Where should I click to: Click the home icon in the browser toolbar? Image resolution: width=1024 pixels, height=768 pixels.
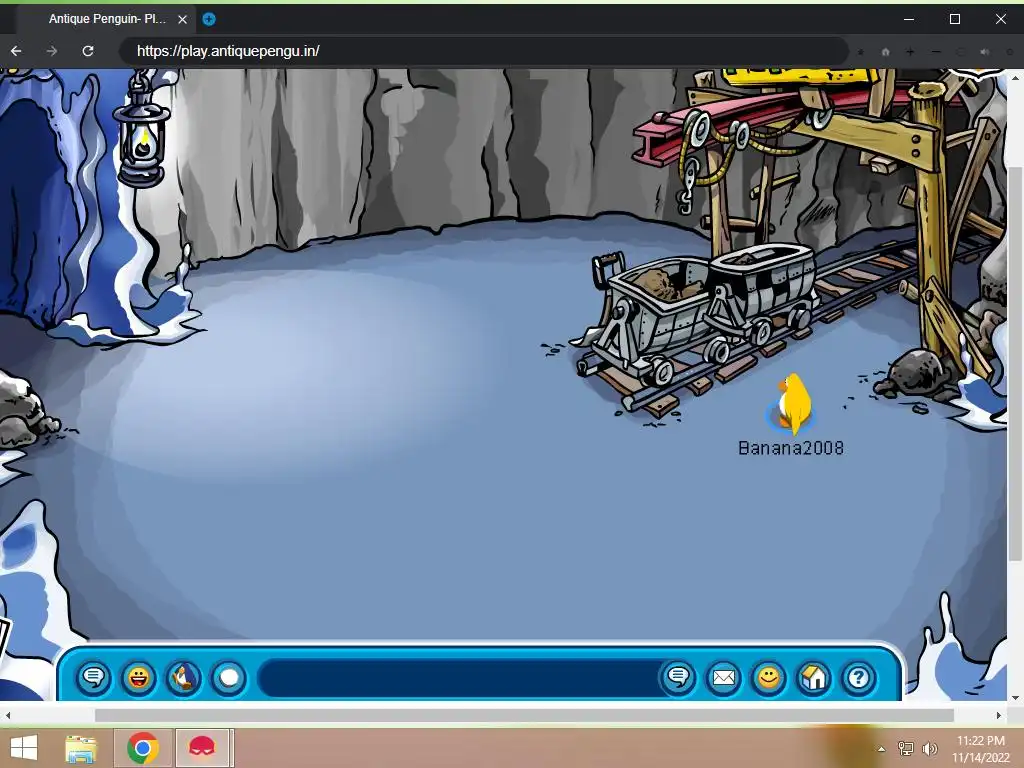(886, 52)
